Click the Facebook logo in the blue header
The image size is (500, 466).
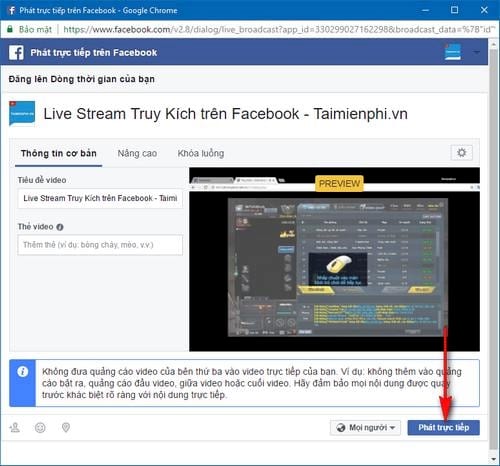[16, 53]
